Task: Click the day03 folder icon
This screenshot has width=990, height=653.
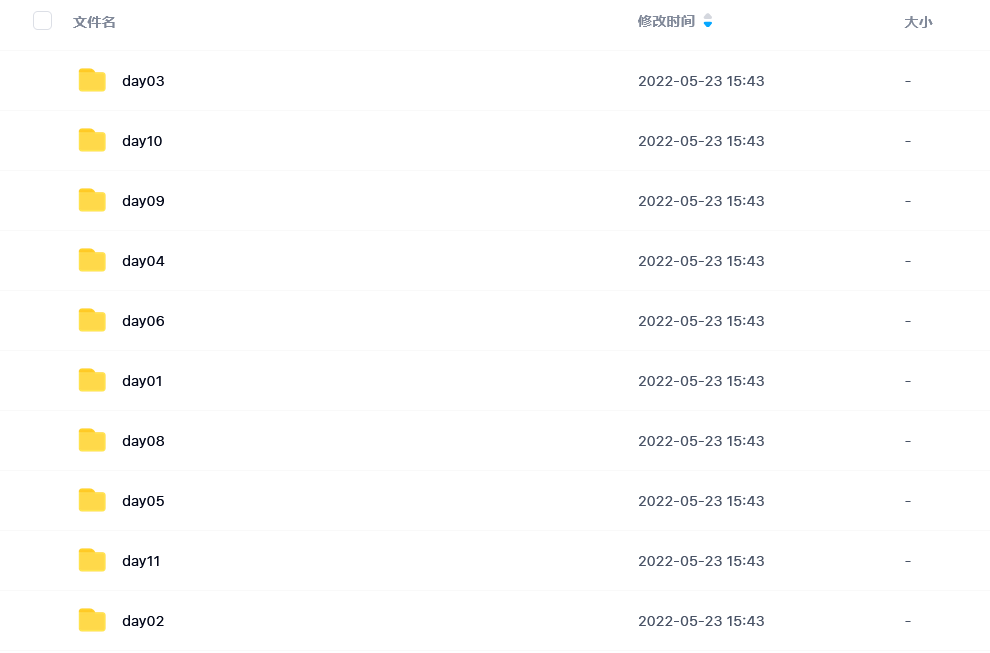Action: [x=92, y=80]
